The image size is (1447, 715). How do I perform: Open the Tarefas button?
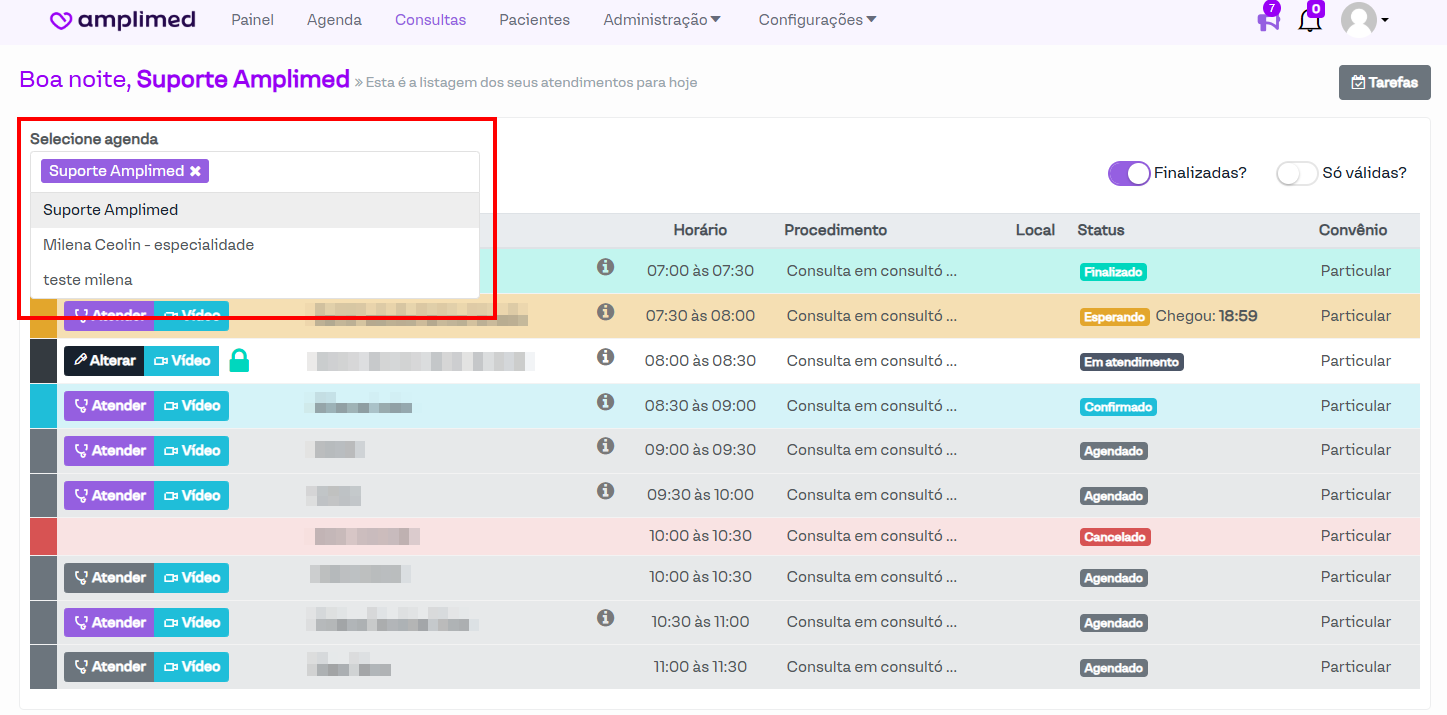[x=1384, y=83]
